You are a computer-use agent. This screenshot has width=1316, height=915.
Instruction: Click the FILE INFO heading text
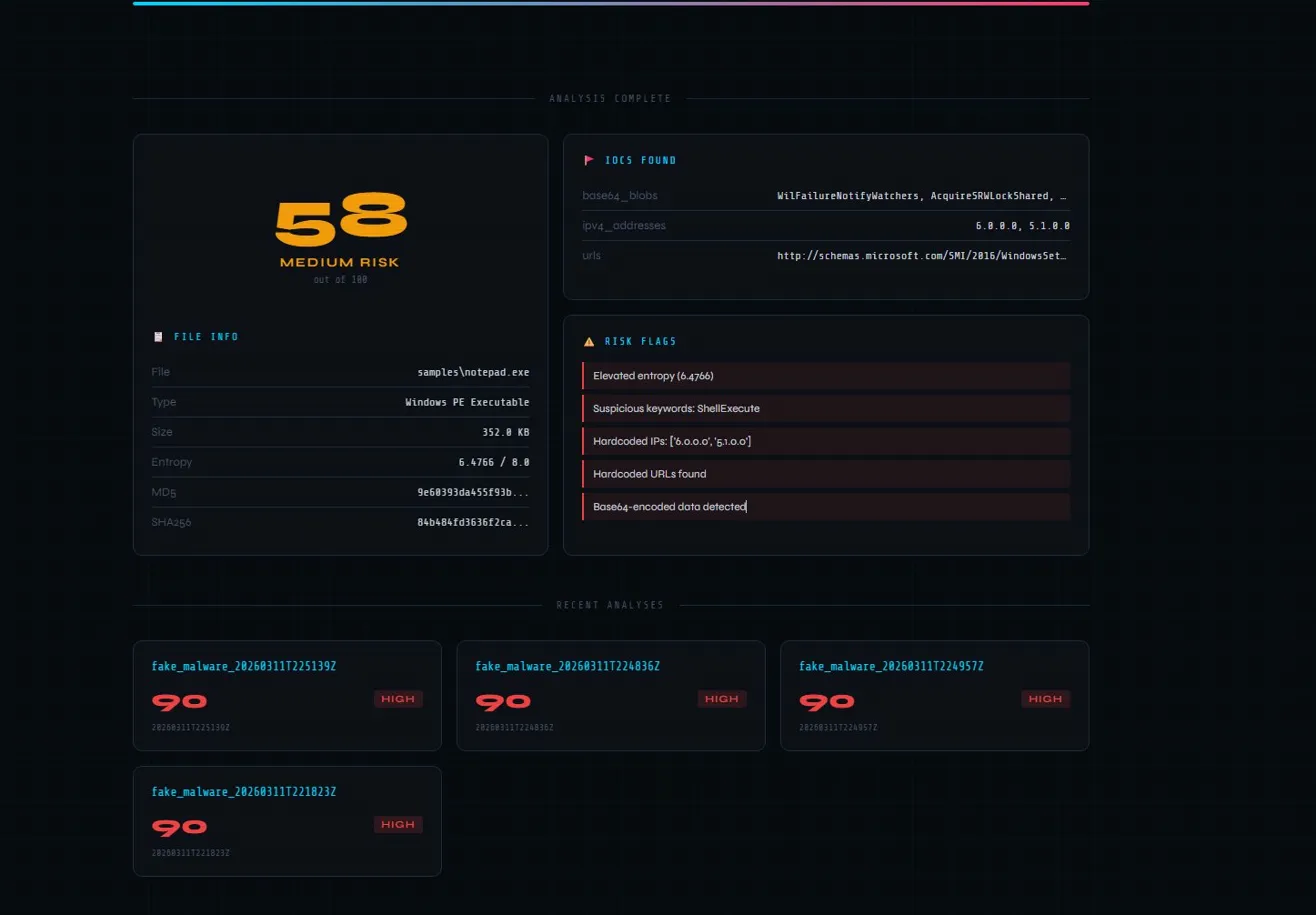coord(206,337)
